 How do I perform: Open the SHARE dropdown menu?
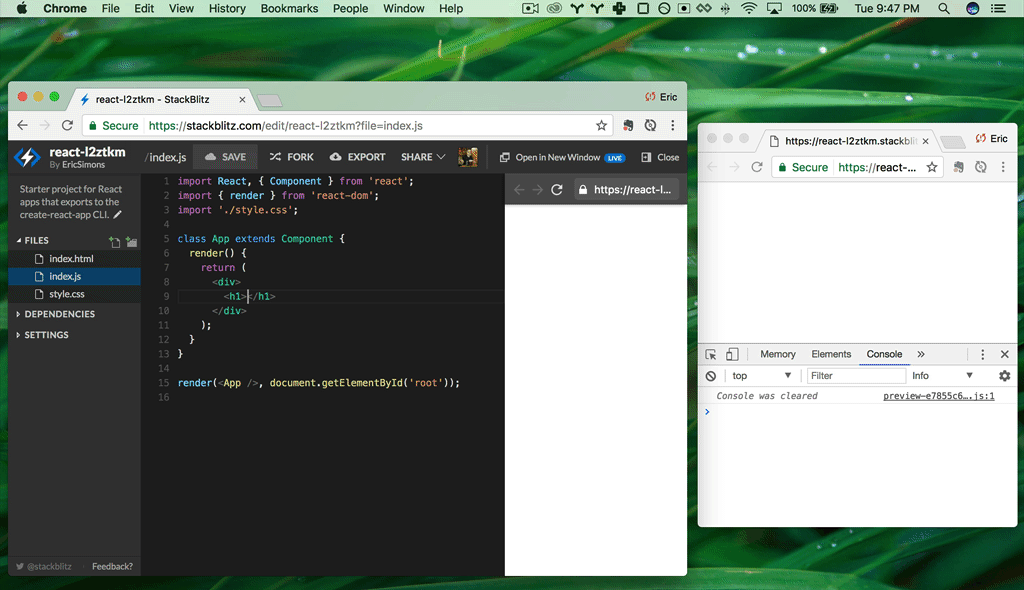pos(423,157)
